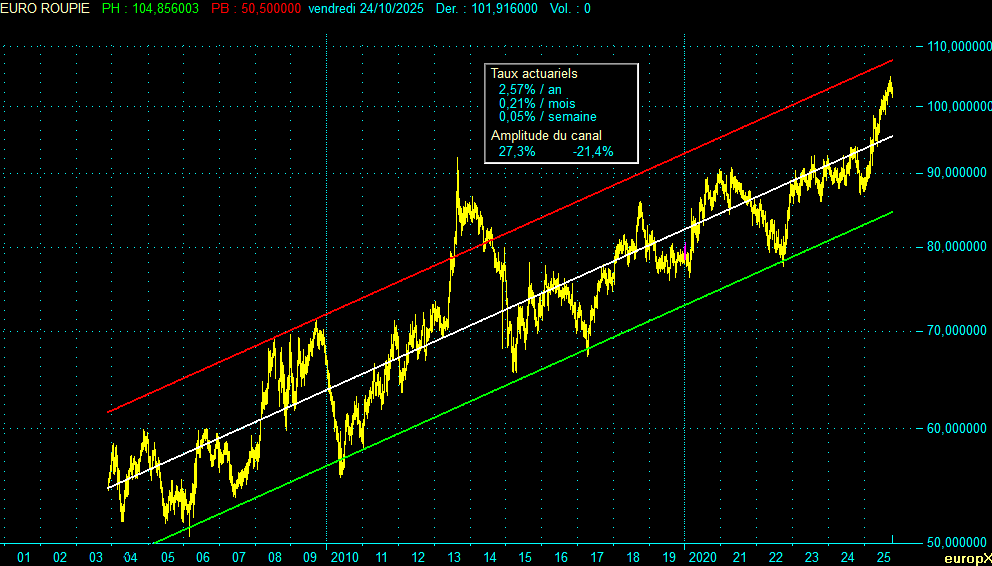Click the 50,000000 price axis label
This screenshot has width=992, height=566.
pos(954,543)
